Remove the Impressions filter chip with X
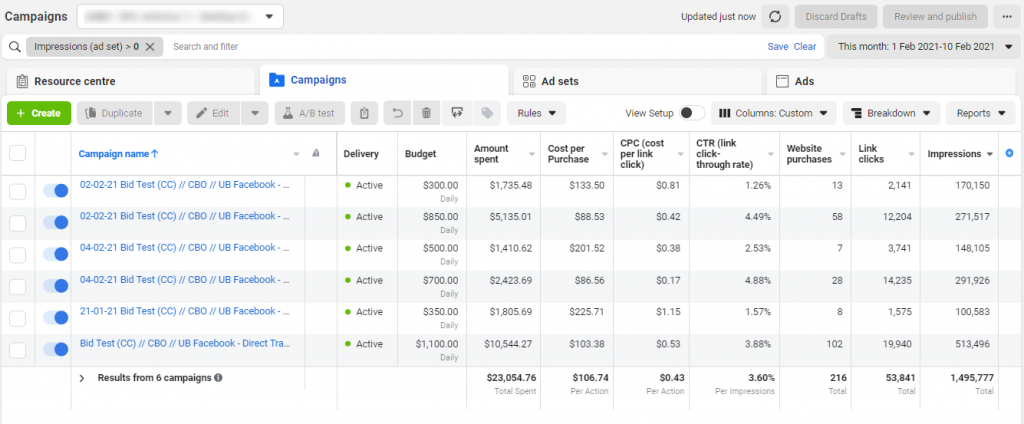The image size is (1024, 424). (x=150, y=47)
